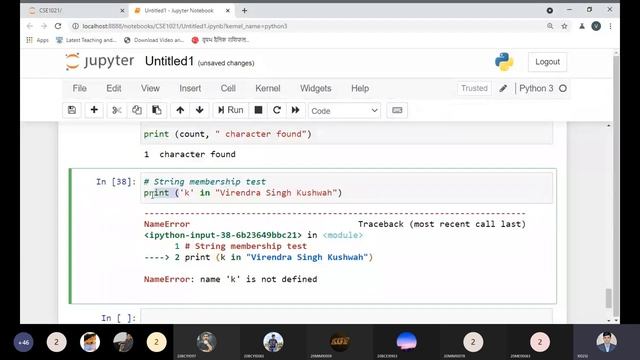Open the File menu
640x360 pixels.
[79, 89]
